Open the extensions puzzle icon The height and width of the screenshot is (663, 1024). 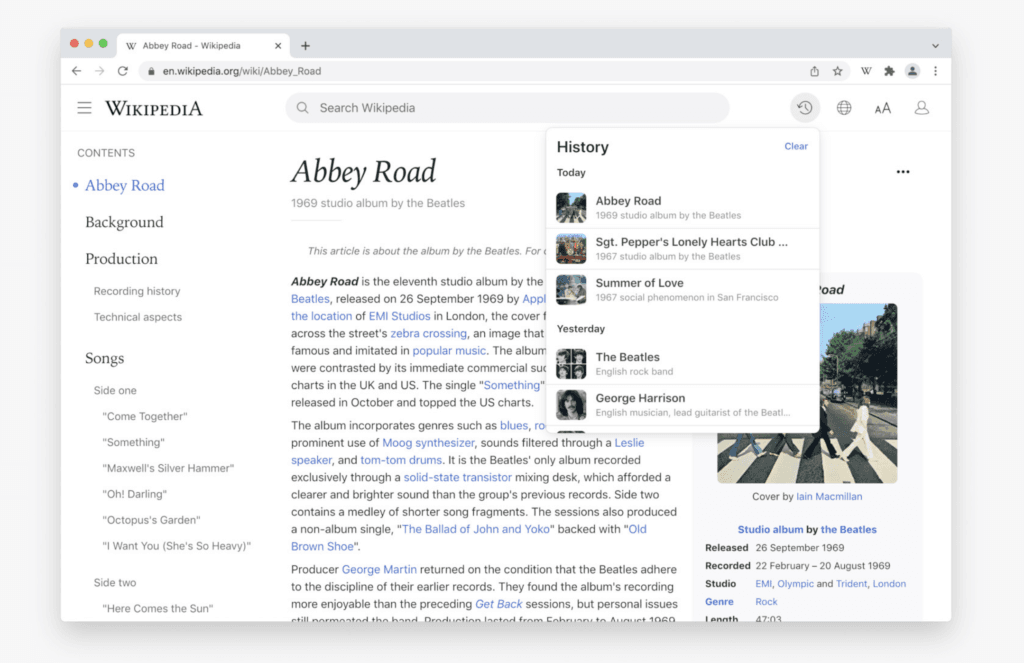coord(889,71)
